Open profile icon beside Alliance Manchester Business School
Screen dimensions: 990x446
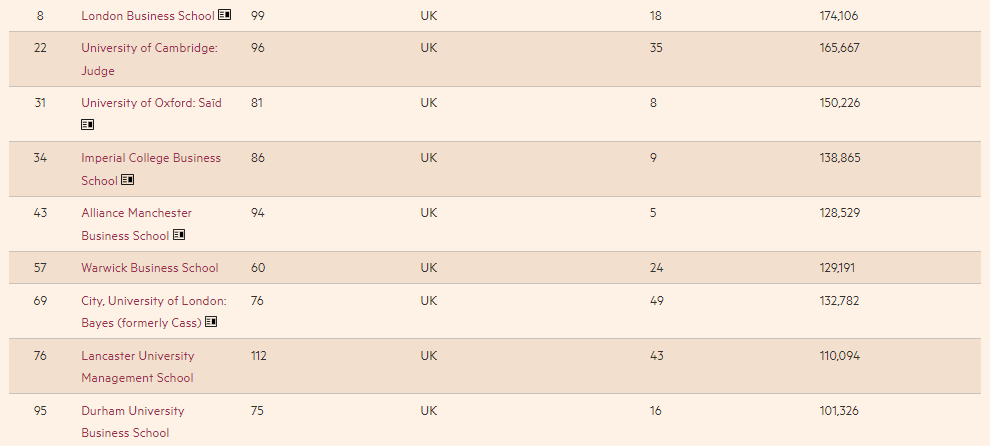[x=179, y=234]
